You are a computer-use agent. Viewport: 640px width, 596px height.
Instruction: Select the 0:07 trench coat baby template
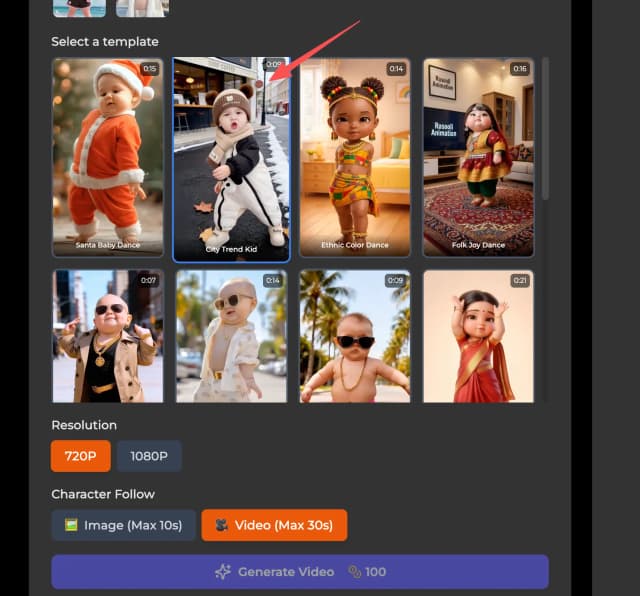108,336
